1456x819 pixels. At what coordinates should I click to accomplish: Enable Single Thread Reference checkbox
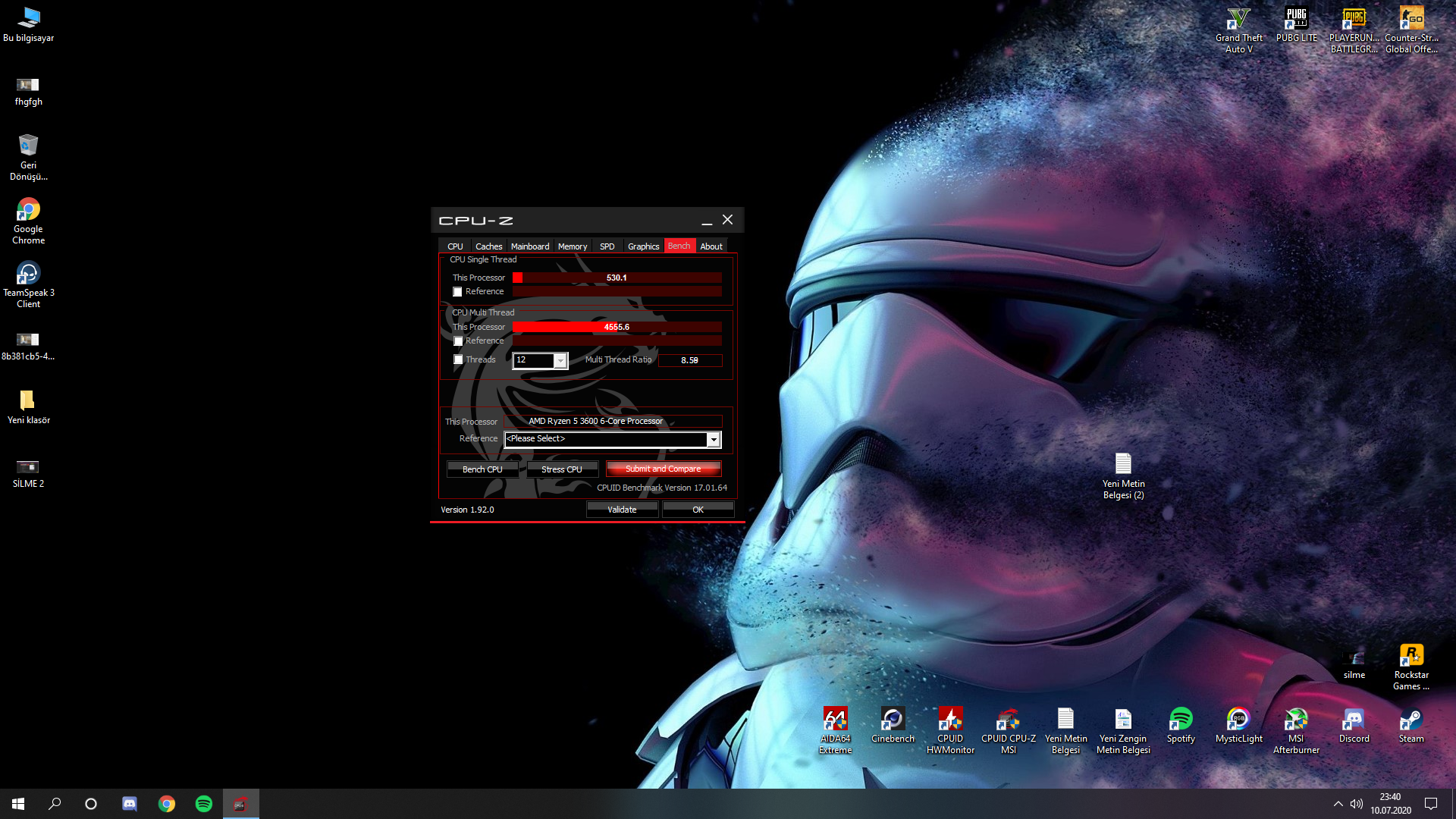[x=457, y=292]
